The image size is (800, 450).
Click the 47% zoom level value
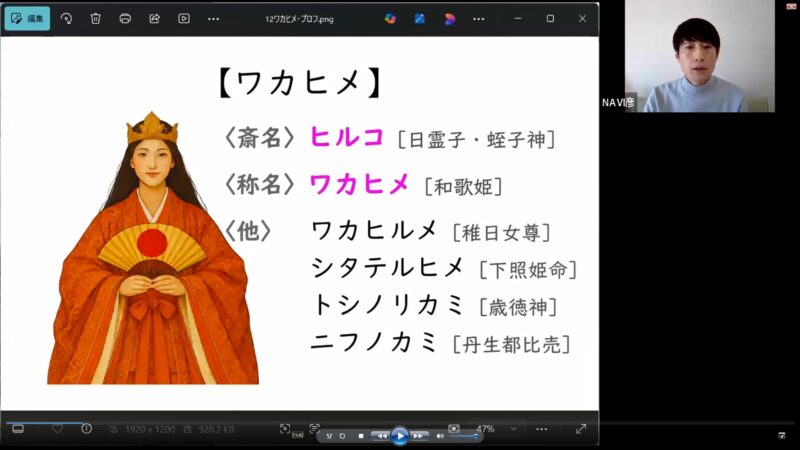(x=485, y=429)
